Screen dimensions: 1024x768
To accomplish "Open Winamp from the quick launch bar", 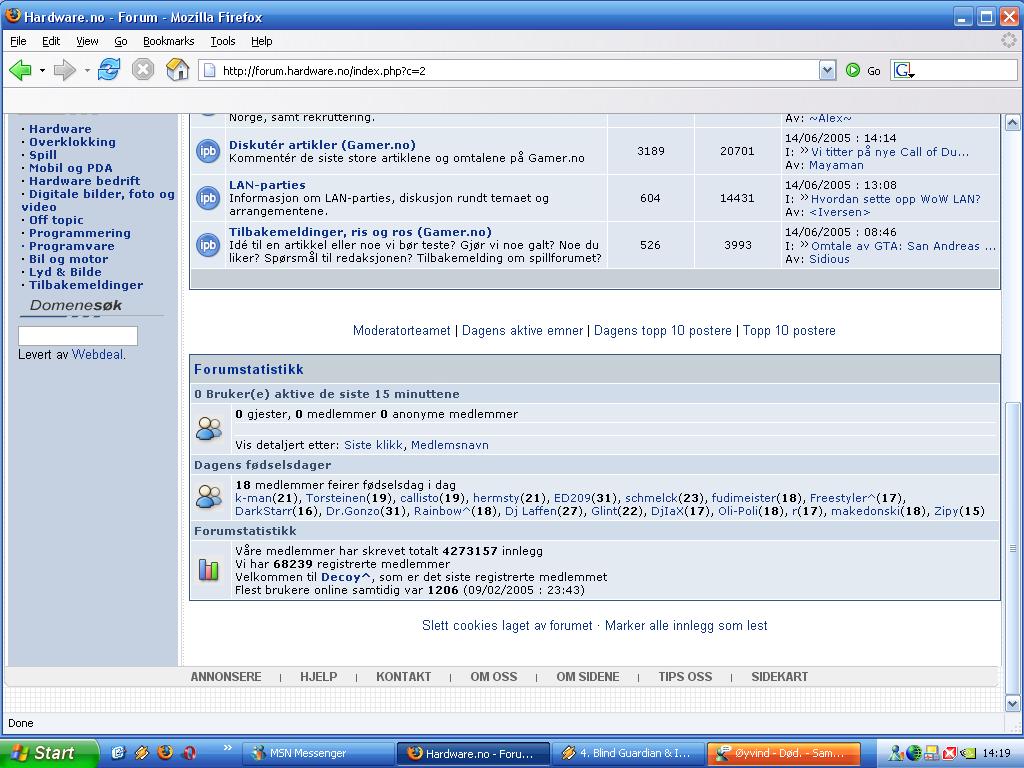I will 142,752.
